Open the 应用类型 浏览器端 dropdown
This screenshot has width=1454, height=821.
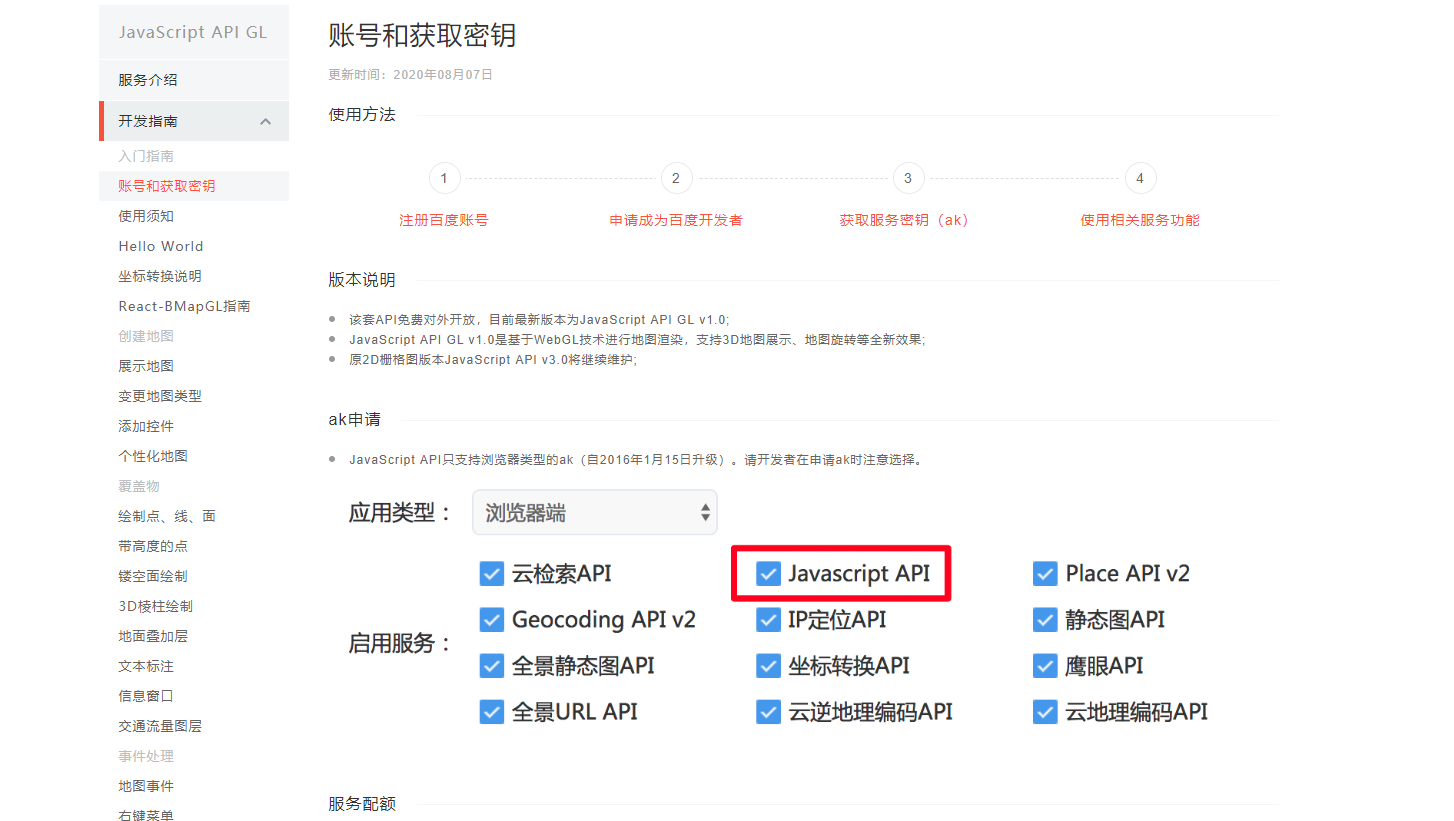595,513
